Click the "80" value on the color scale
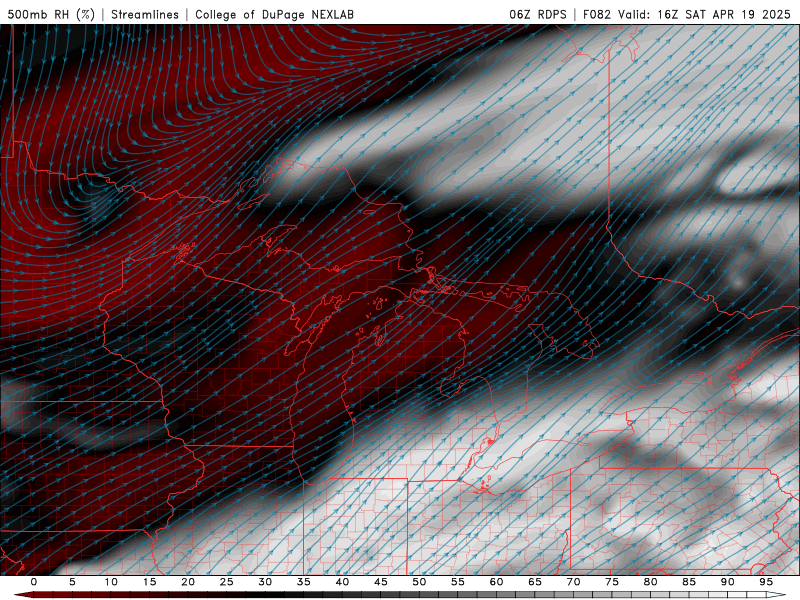800x600 pixels. coord(650,582)
